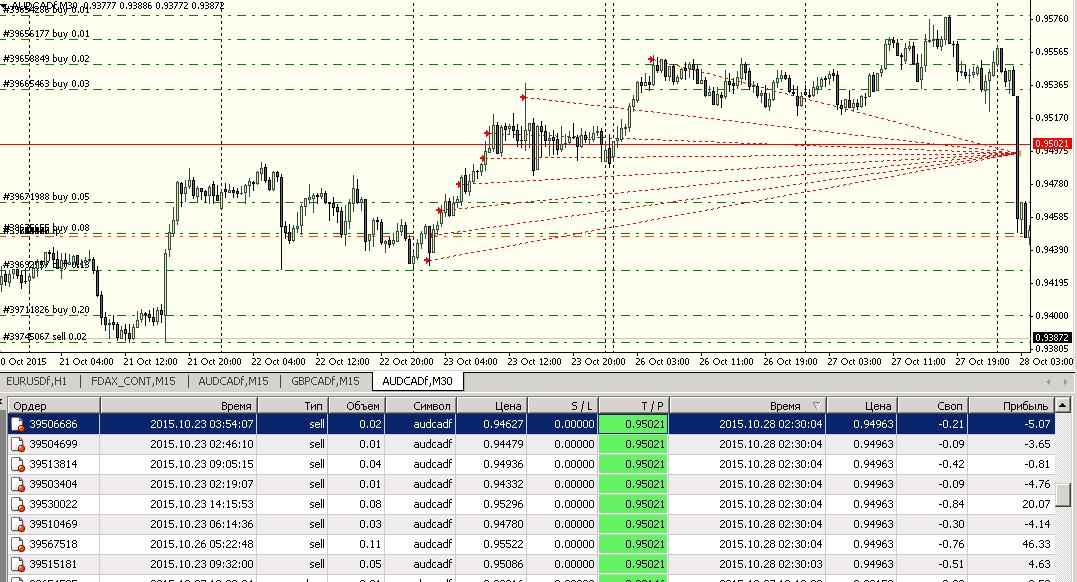
Task: Click order icon for order 39503404
Action: coord(18,484)
